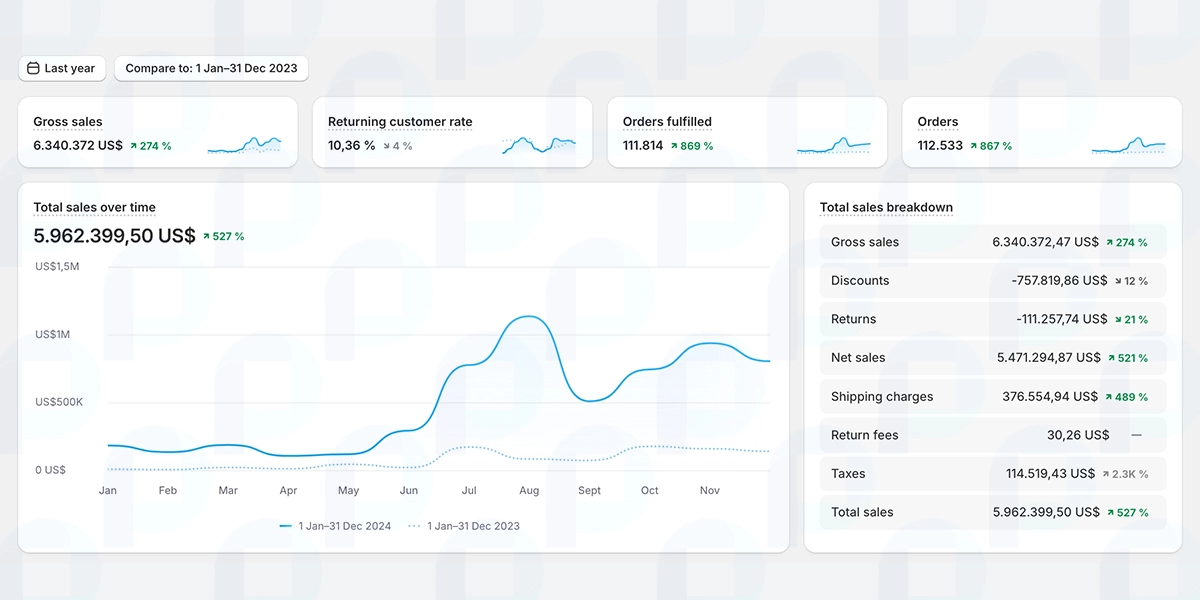Select the Returns breakdown row
Viewport: 1200px width, 600px height.
(x=993, y=319)
